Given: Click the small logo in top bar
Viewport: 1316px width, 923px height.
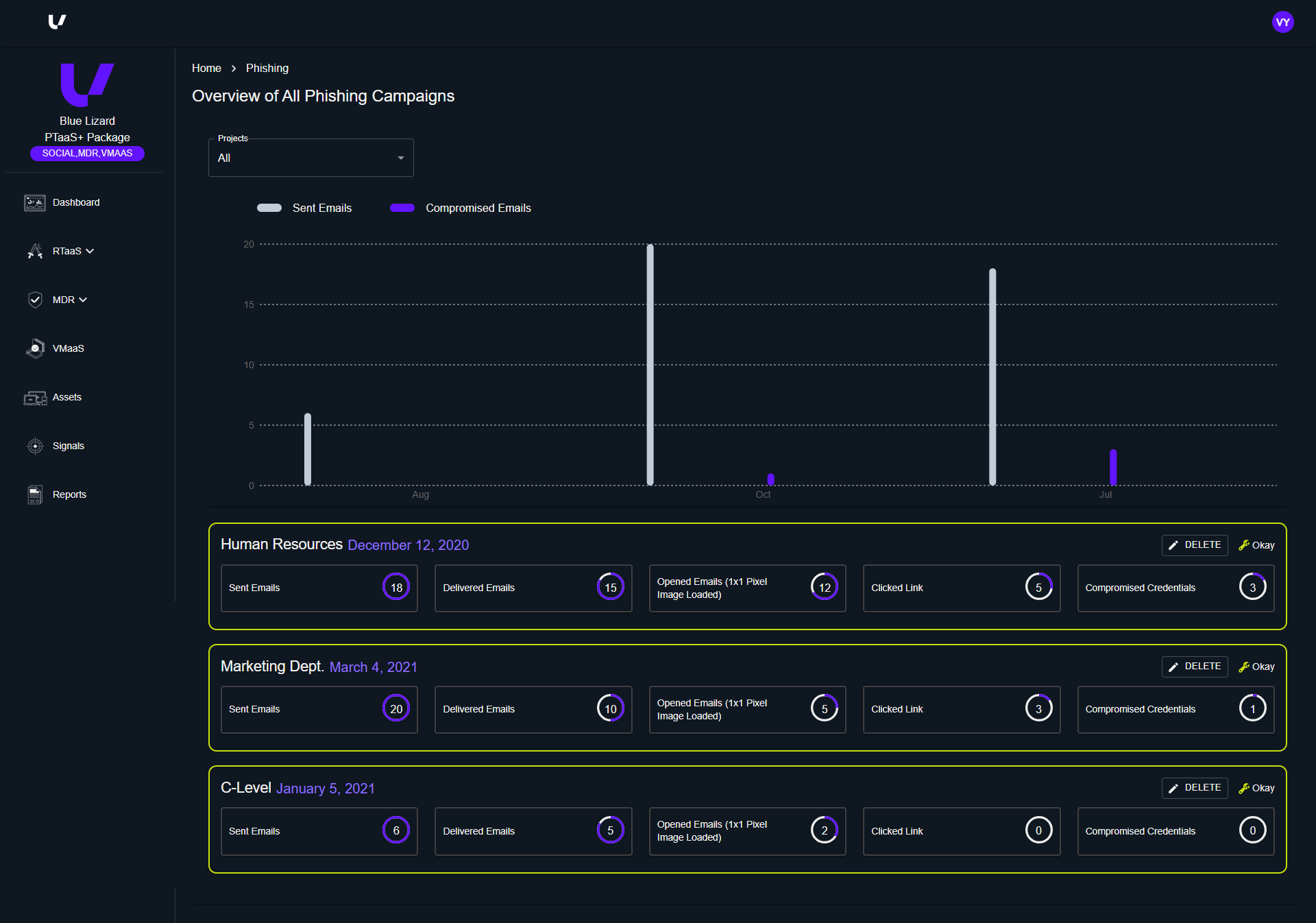Looking at the screenshot, I should point(57,22).
